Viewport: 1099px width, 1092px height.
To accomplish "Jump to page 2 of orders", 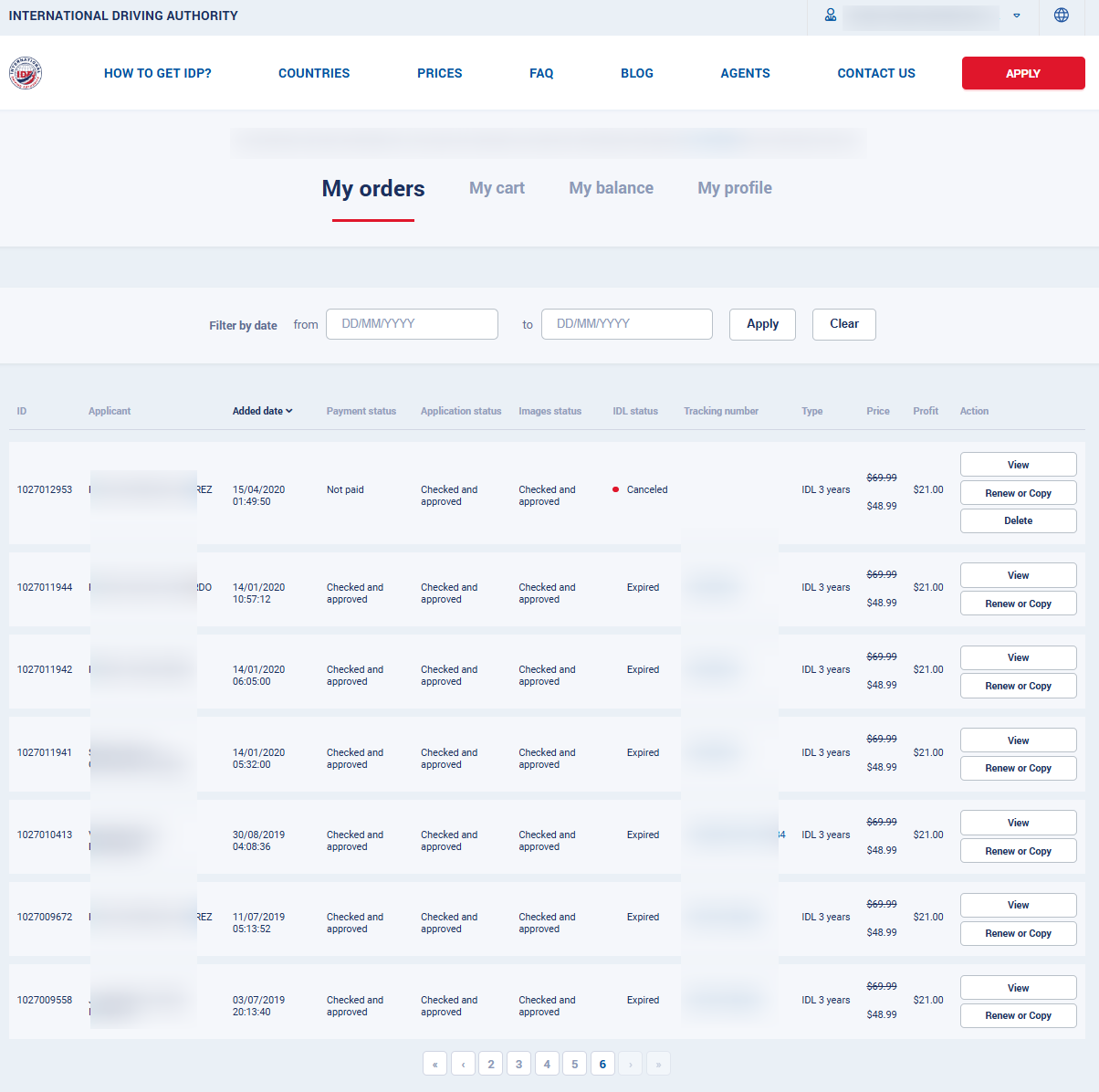I will (x=491, y=1064).
